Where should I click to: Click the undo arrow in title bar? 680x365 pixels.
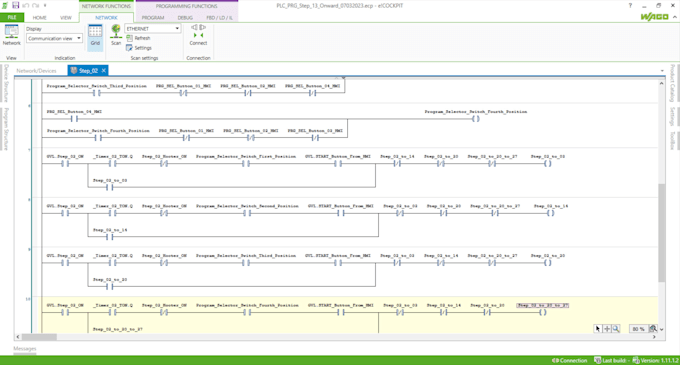[x=26, y=6]
